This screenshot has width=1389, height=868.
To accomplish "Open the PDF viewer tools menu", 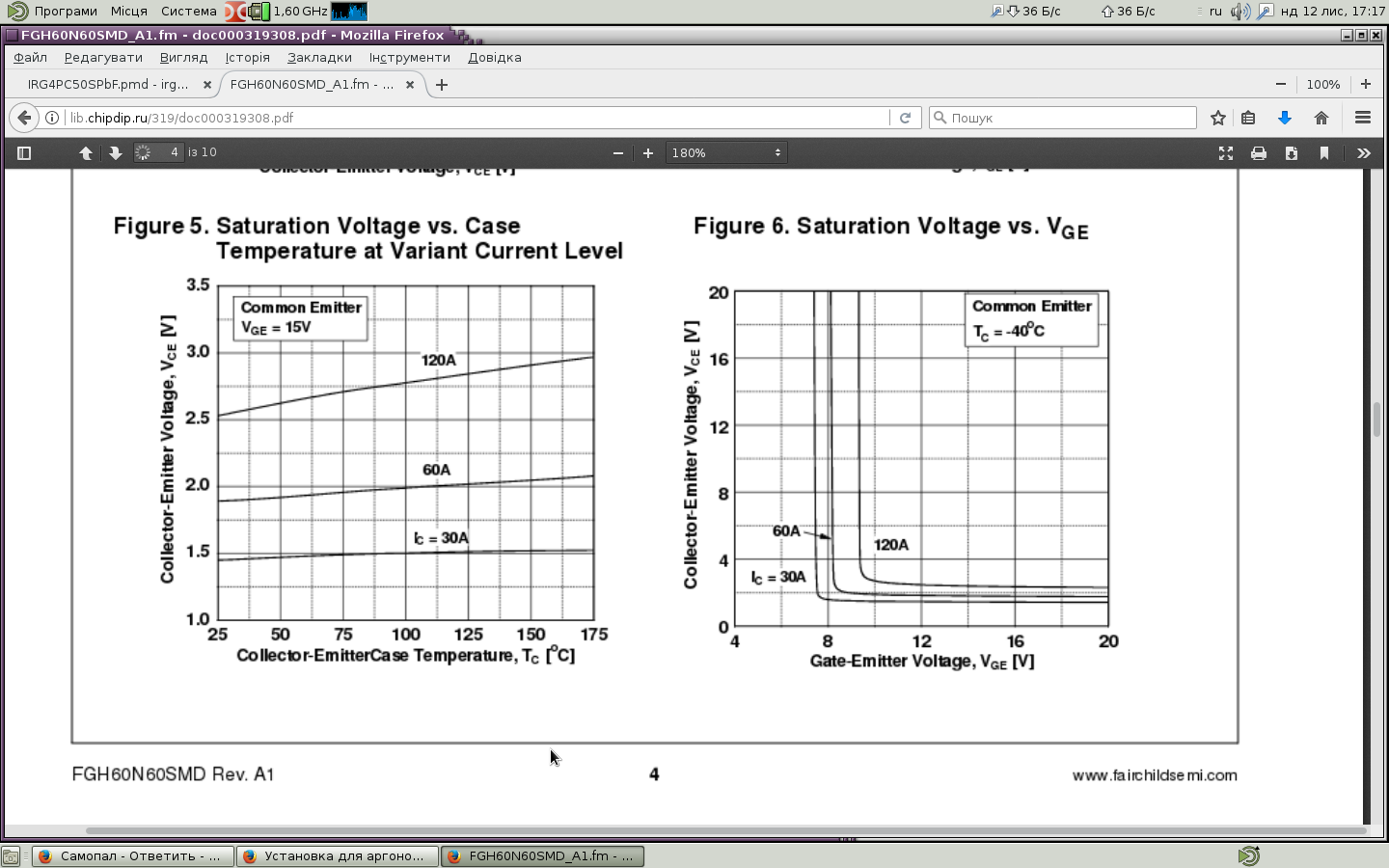I will tap(1363, 153).
